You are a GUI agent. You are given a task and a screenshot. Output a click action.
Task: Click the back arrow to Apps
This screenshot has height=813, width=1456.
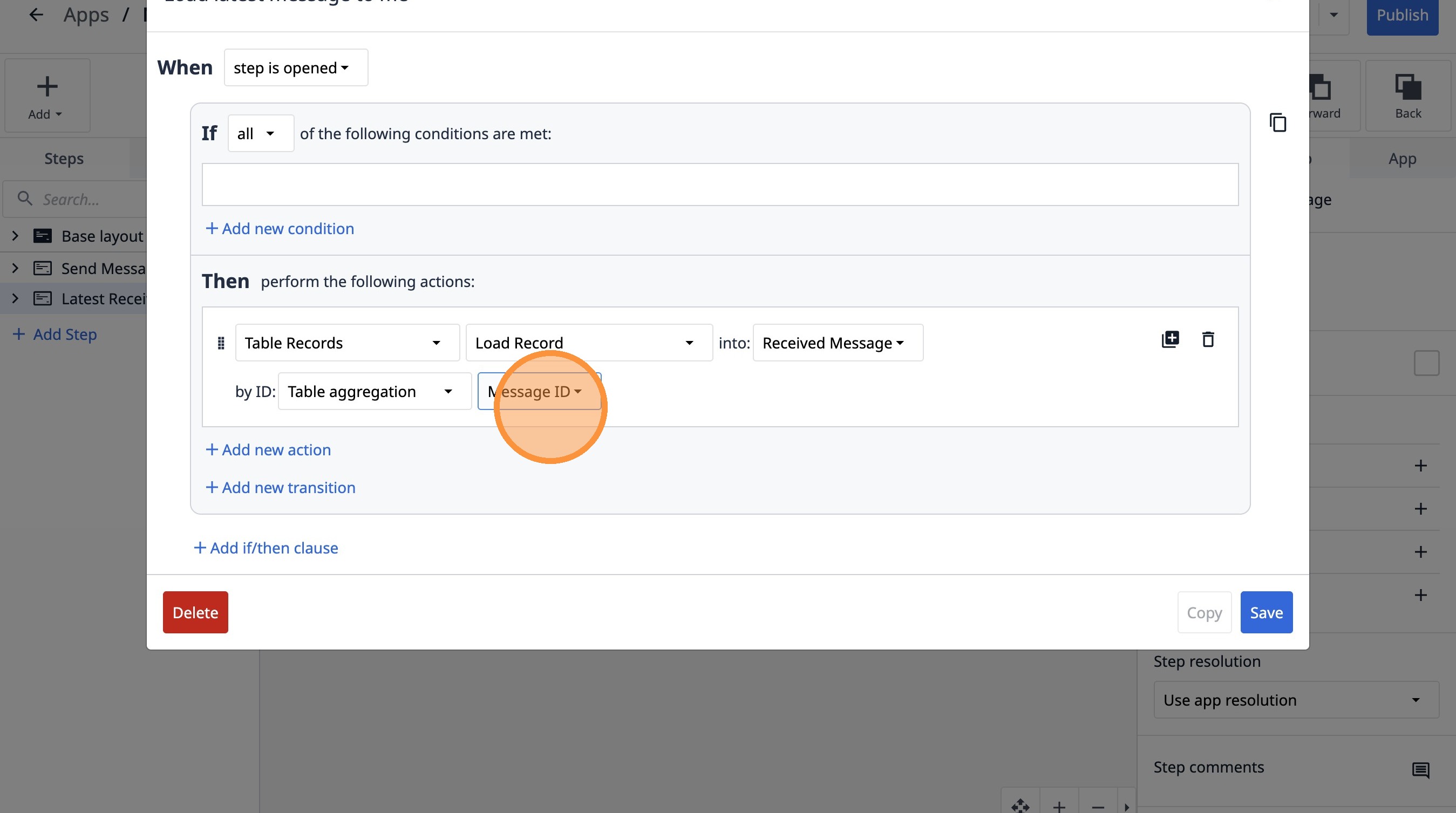(x=36, y=15)
